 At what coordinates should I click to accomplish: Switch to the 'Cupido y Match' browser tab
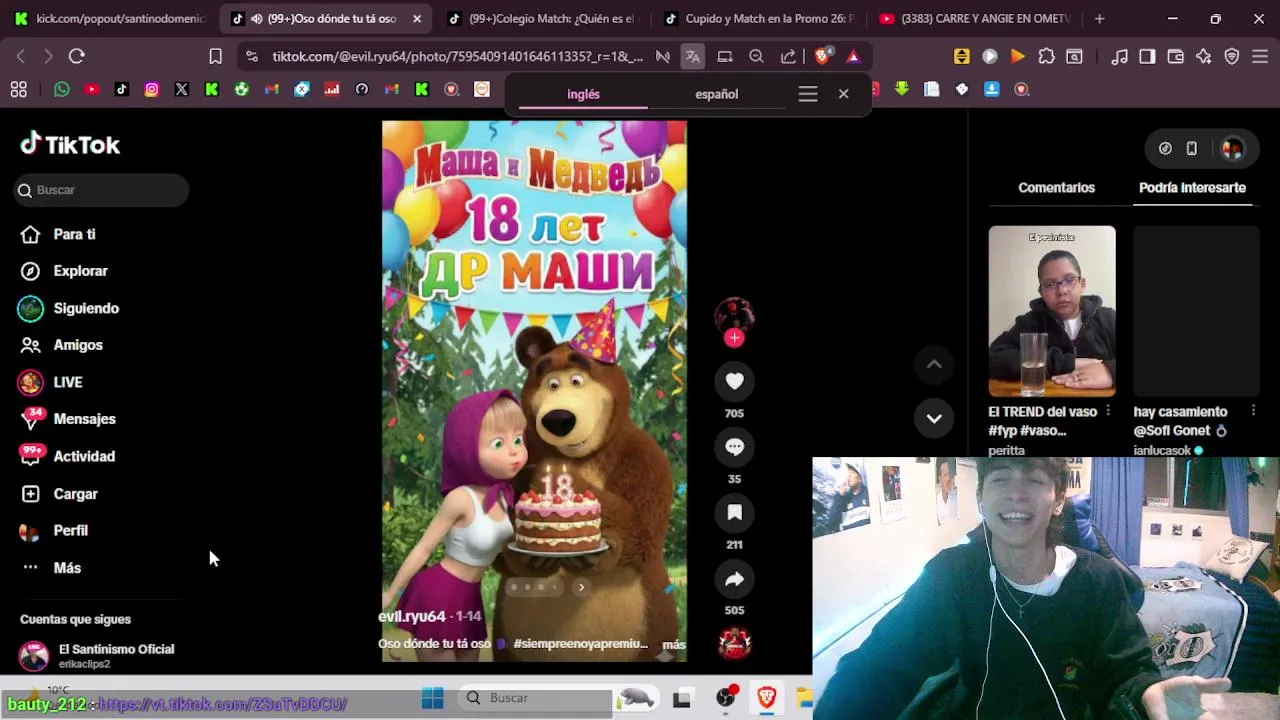point(758,18)
